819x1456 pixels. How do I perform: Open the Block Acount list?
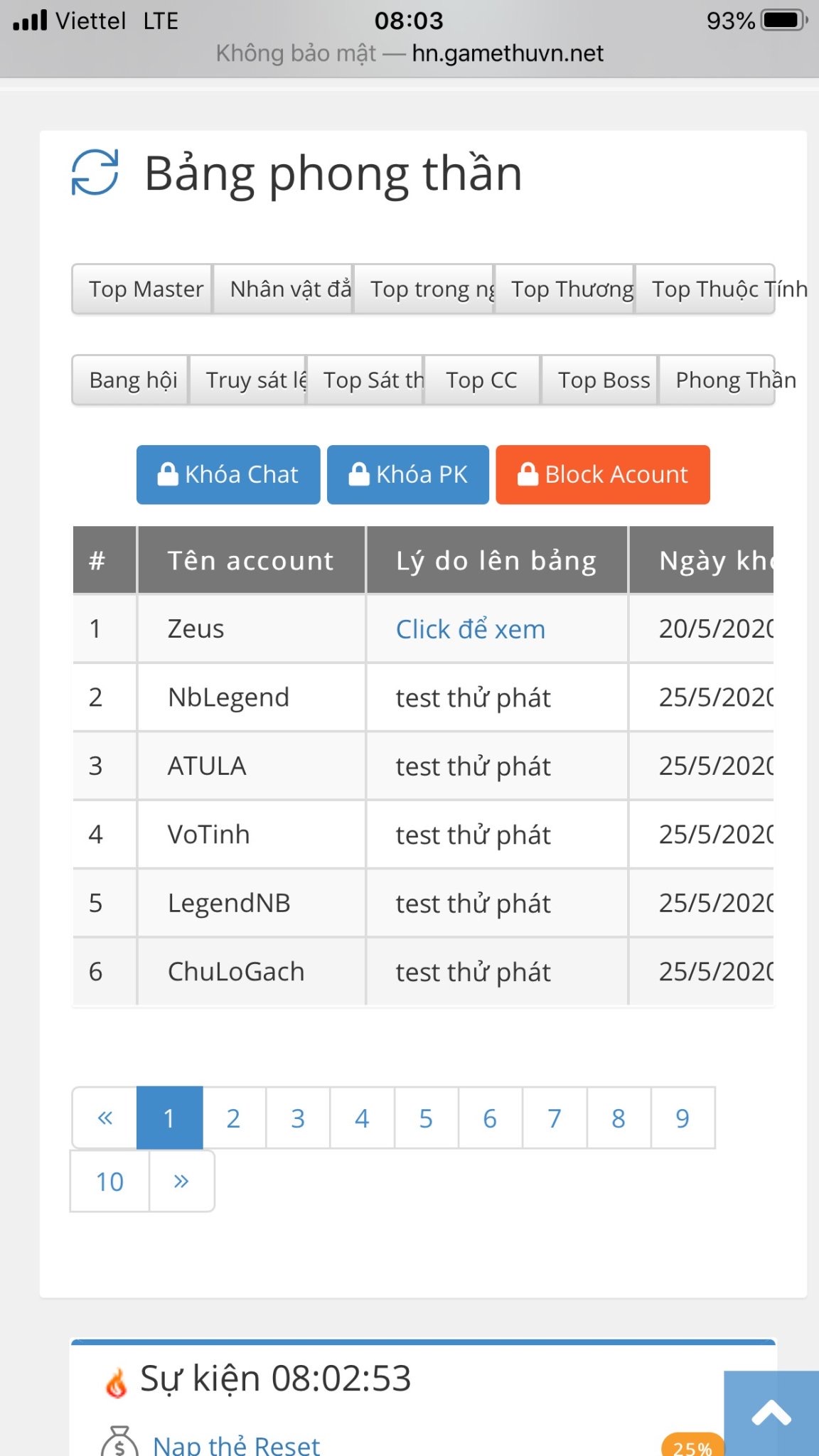coord(602,474)
